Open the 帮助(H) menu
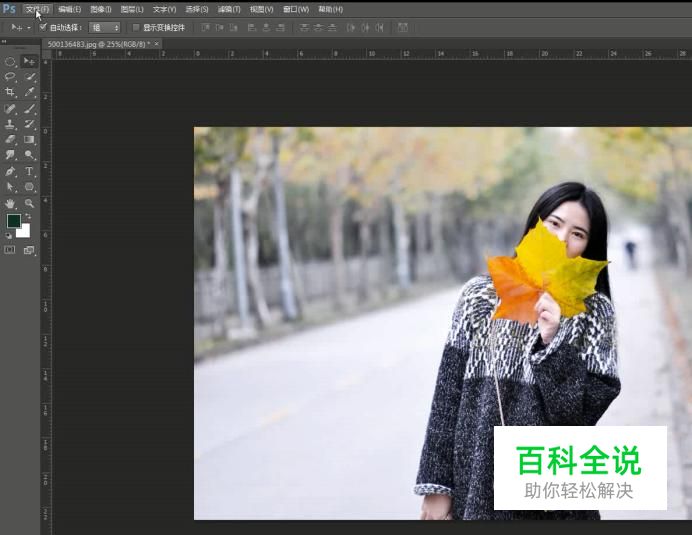Image resolution: width=692 pixels, height=535 pixels. [x=330, y=9]
